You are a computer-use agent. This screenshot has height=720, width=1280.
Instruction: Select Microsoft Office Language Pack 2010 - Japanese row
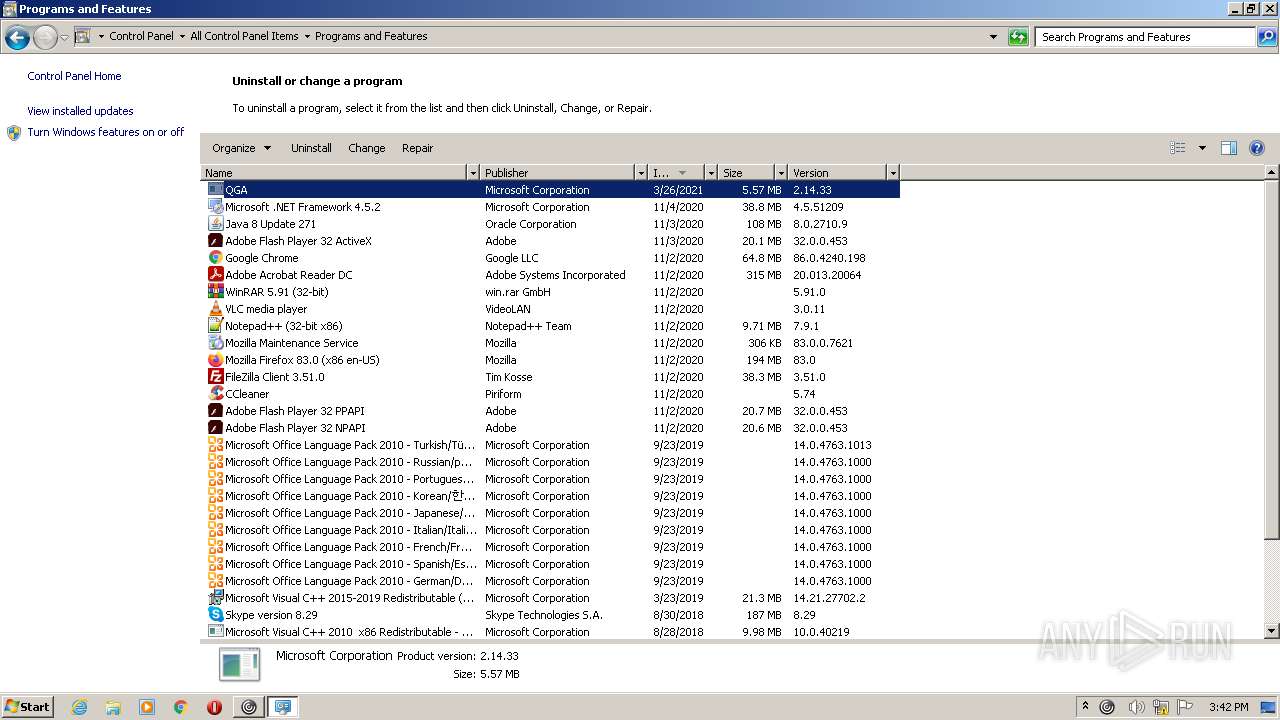[550, 512]
